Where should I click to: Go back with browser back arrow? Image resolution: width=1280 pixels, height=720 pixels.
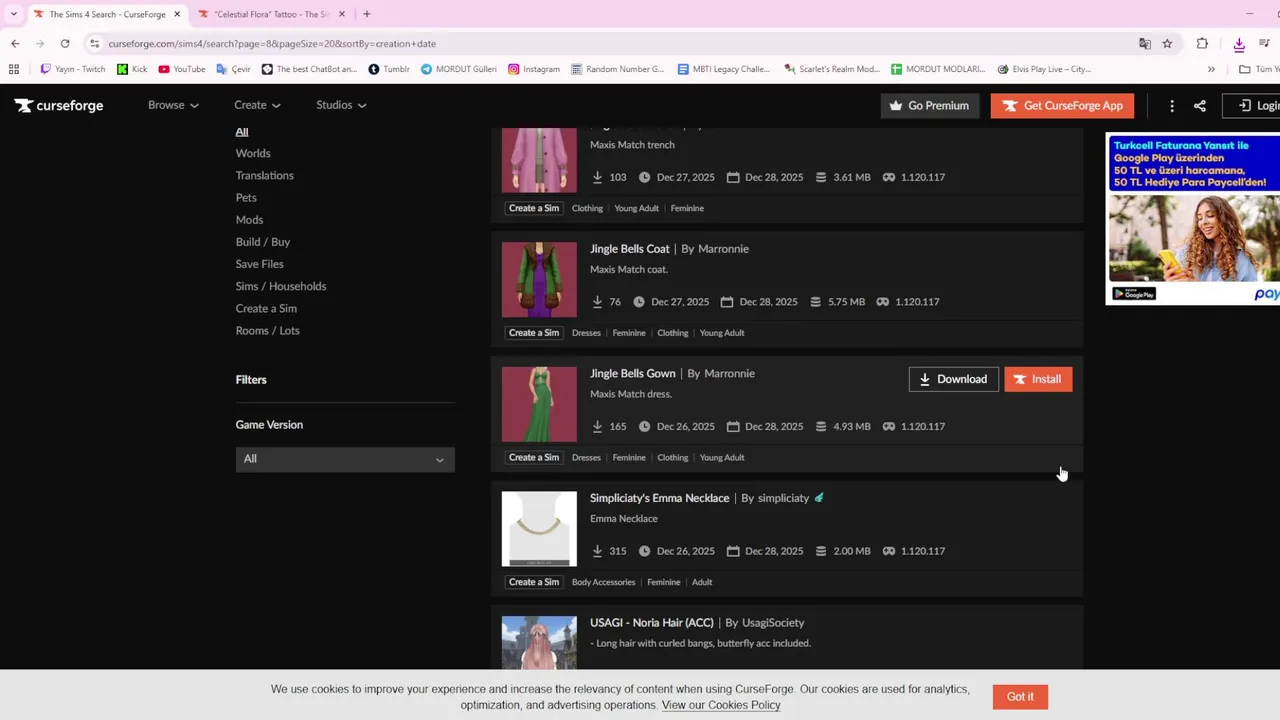click(15, 44)
